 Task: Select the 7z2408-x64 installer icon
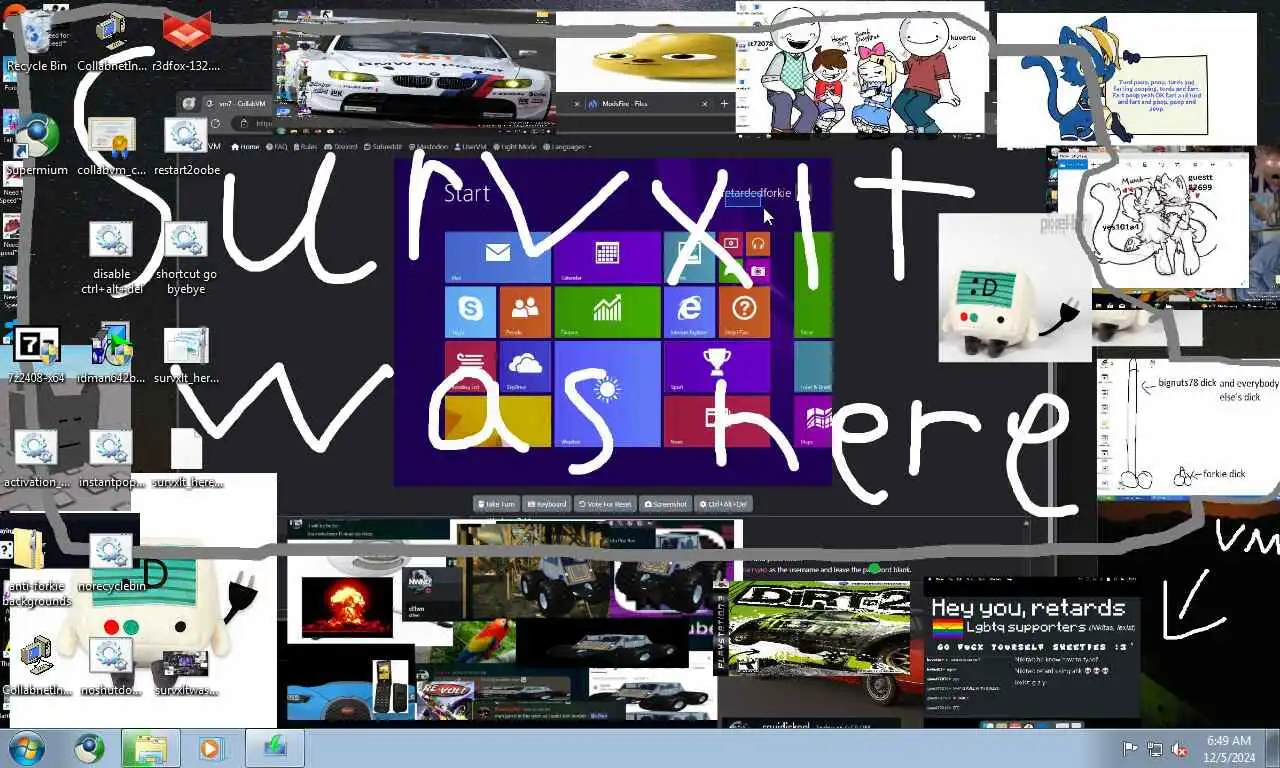click(x=37, y=354)
